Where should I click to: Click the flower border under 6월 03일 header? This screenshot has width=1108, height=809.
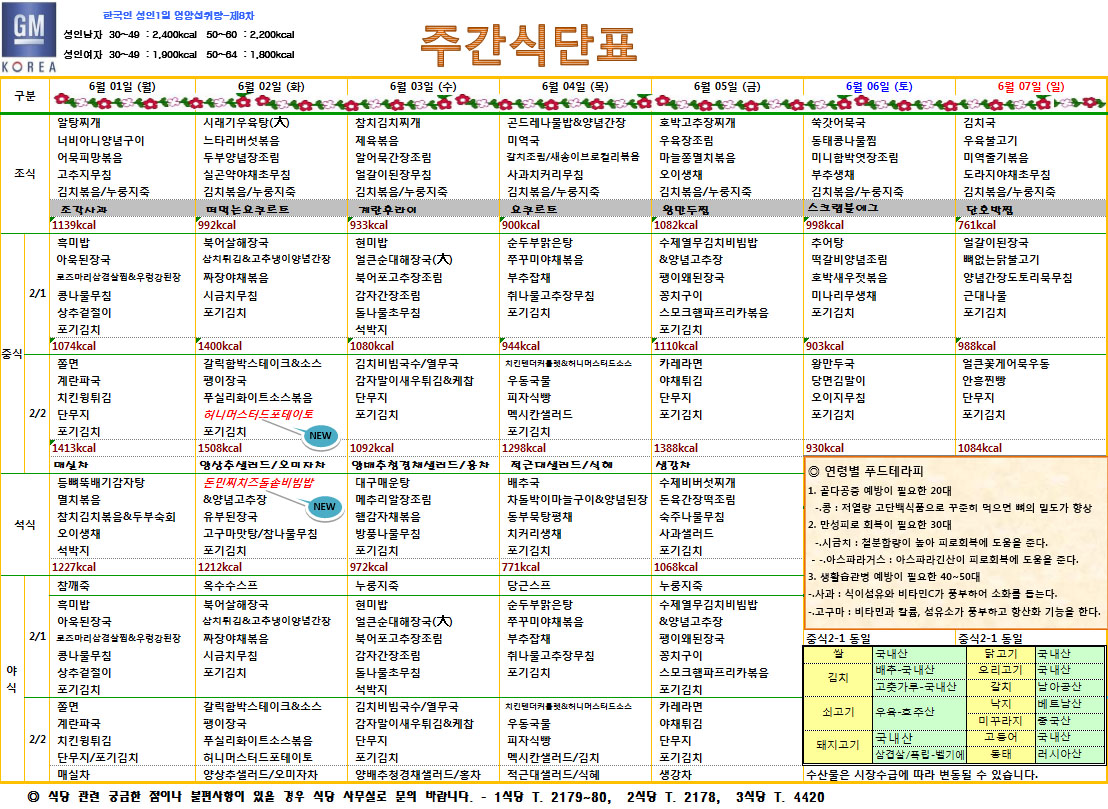point(424,101)
